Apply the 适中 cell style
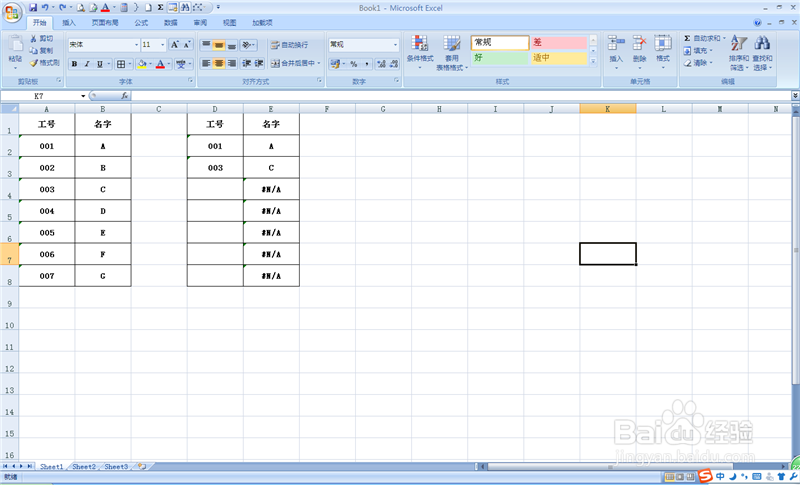The image size is (800, 485). 559,58
